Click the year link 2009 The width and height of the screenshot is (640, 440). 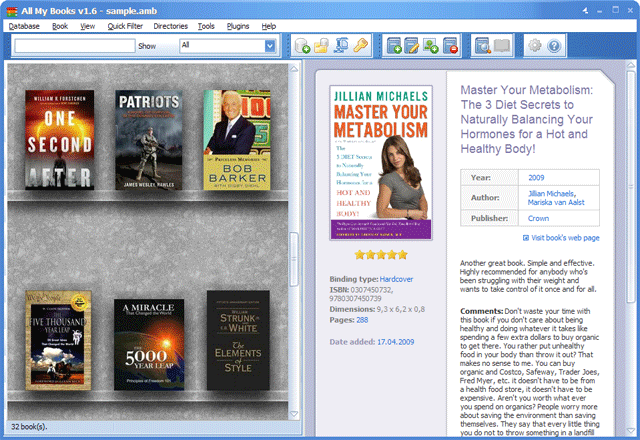click(x=536, y=178)
